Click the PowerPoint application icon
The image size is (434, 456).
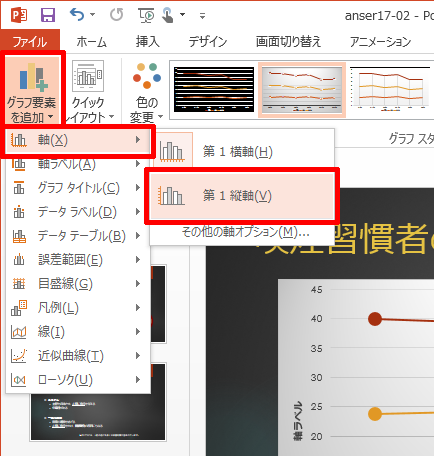point(19,15)
